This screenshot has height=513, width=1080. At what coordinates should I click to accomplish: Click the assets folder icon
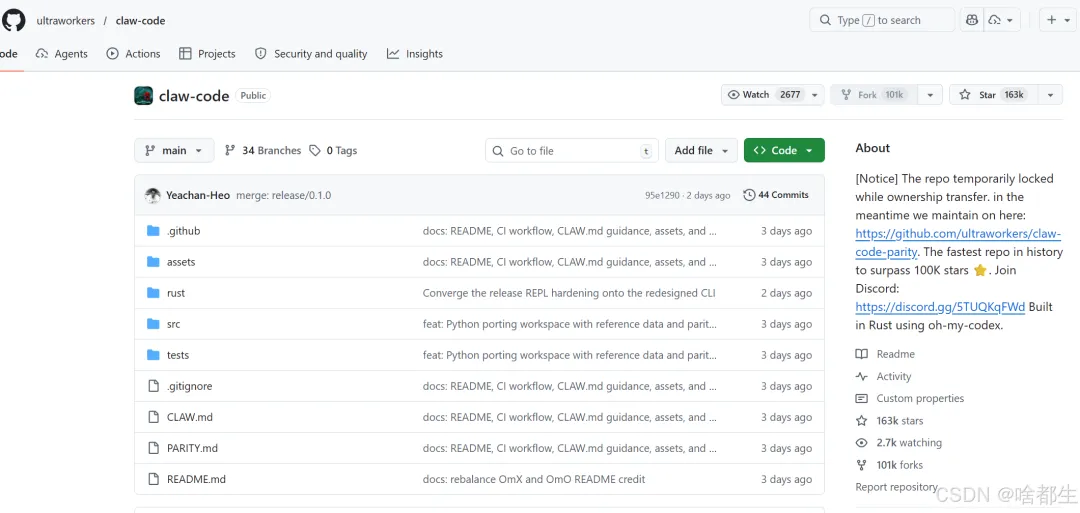click(154, 262)
